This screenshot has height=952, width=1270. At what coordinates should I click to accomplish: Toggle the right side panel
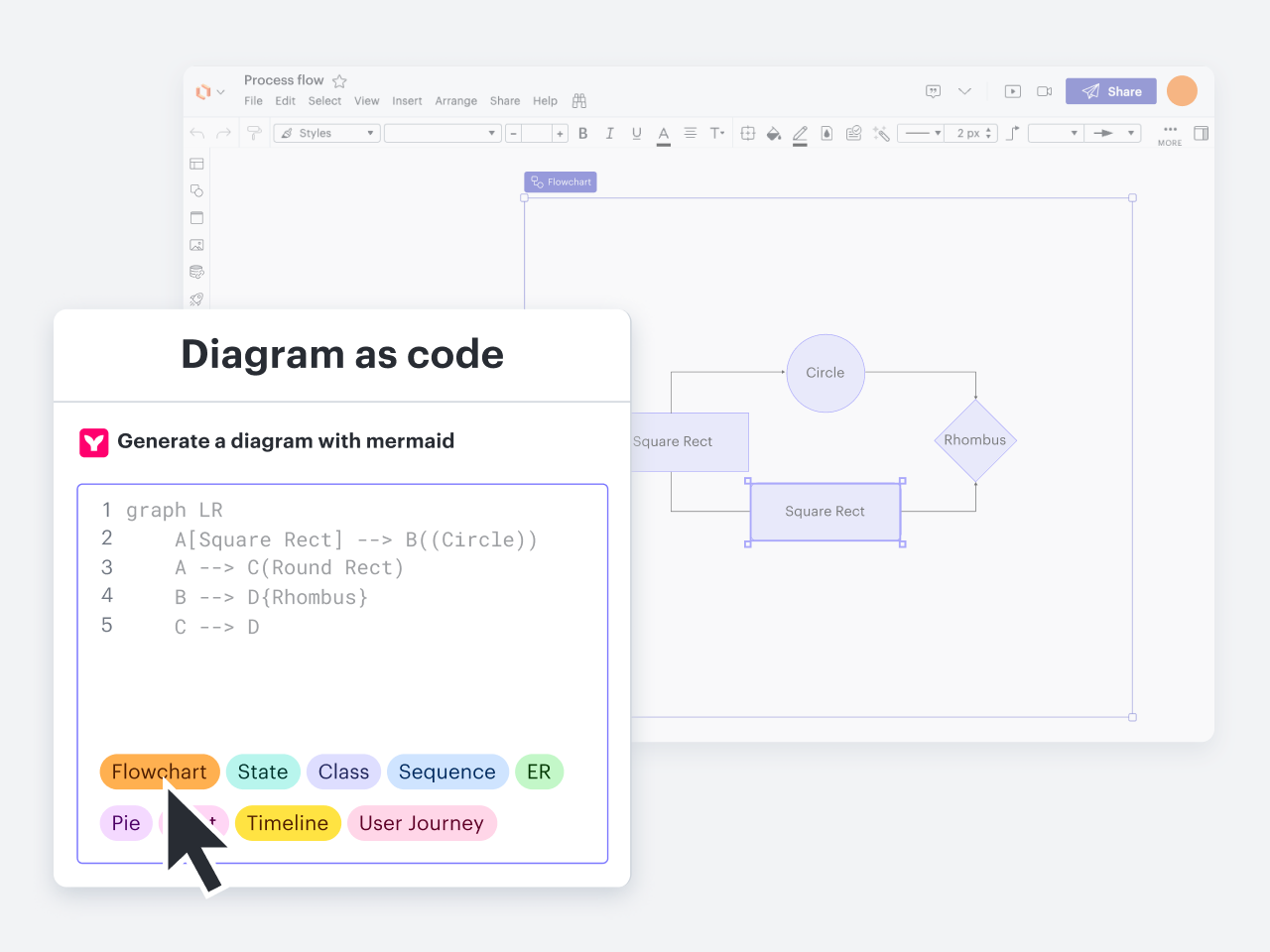[1201, 133]
